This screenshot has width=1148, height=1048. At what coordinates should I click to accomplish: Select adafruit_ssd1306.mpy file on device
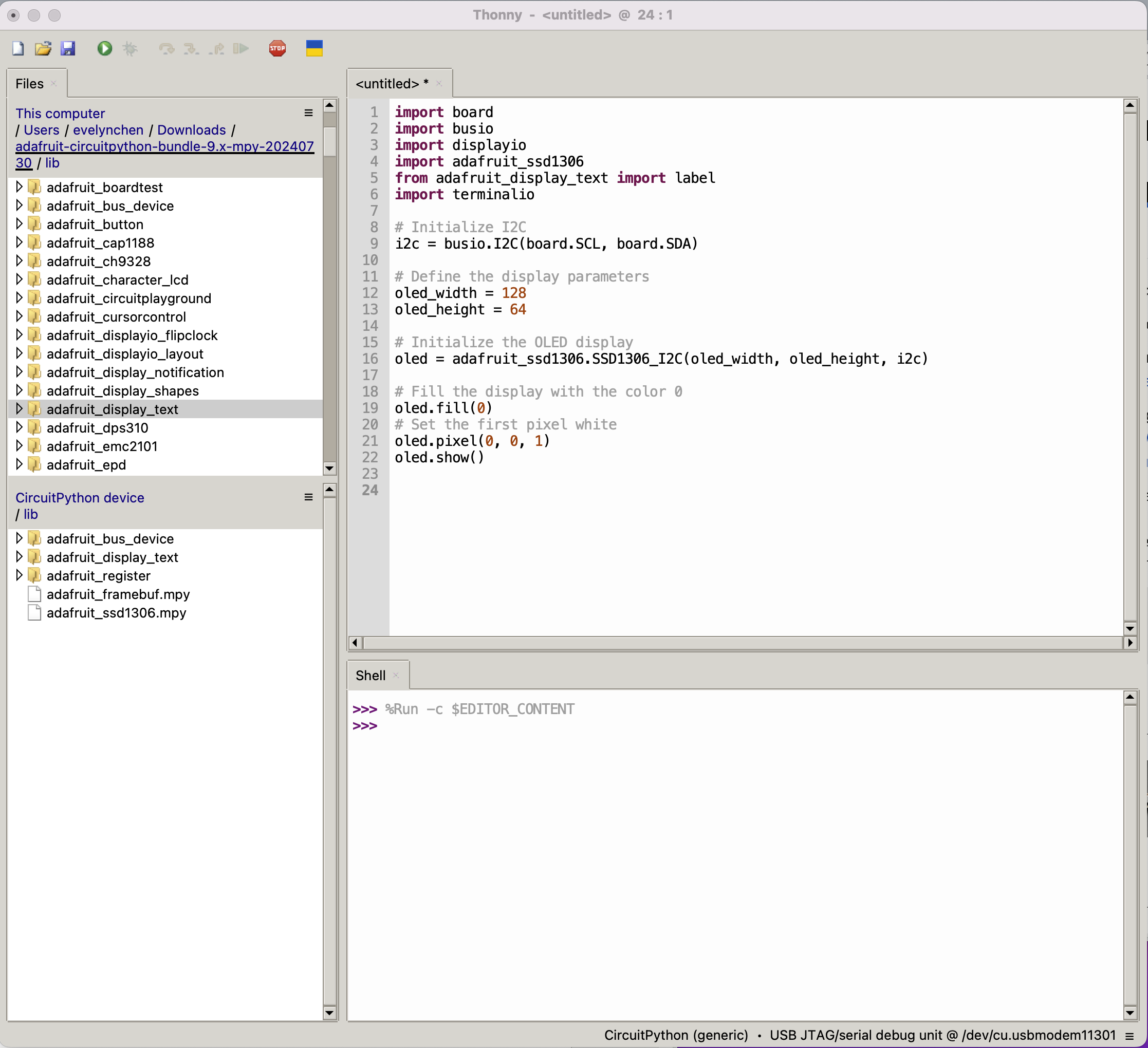click(x=116, y=612)
